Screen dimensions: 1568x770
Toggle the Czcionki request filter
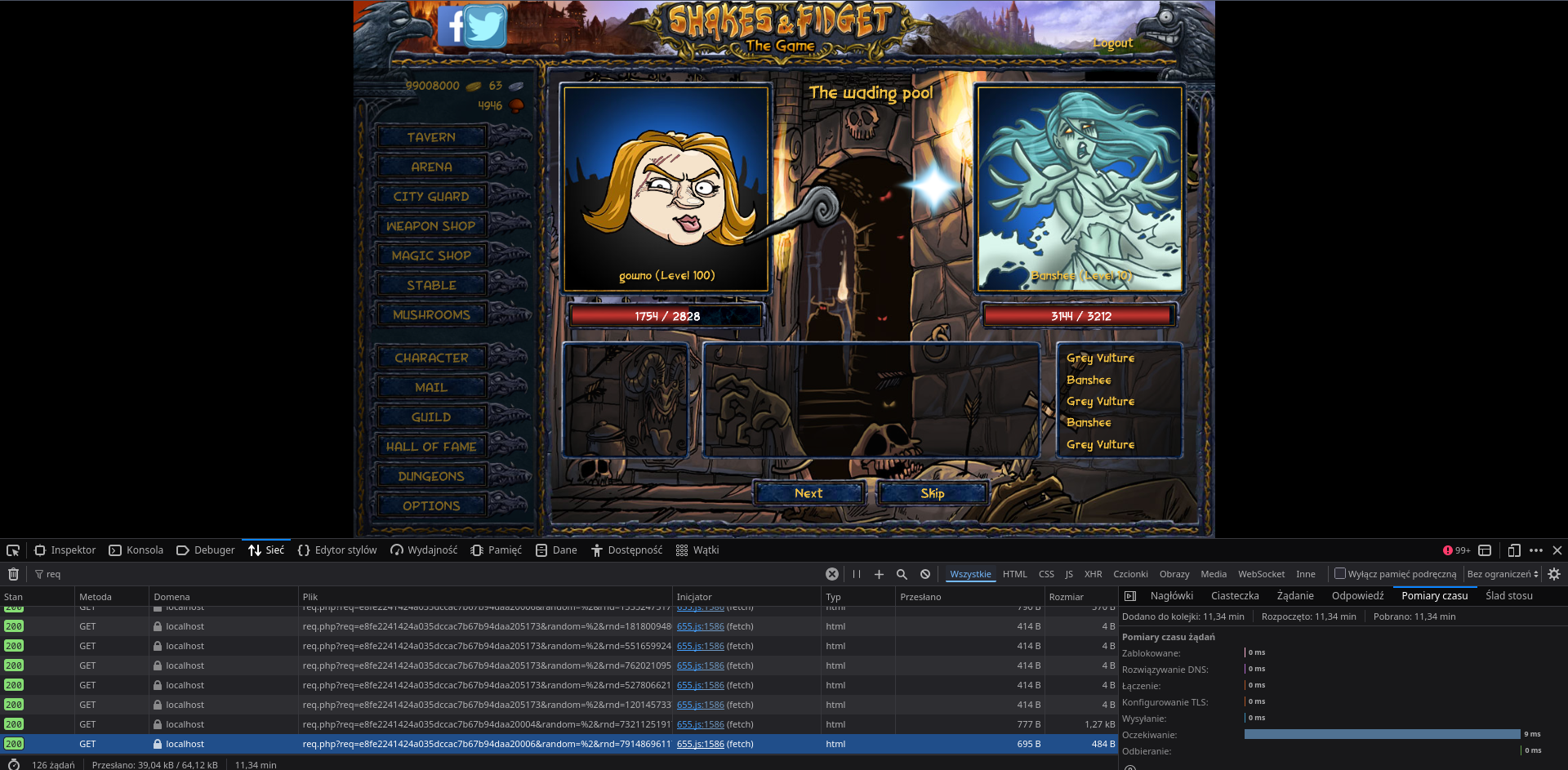click(x=1130, y=574)
